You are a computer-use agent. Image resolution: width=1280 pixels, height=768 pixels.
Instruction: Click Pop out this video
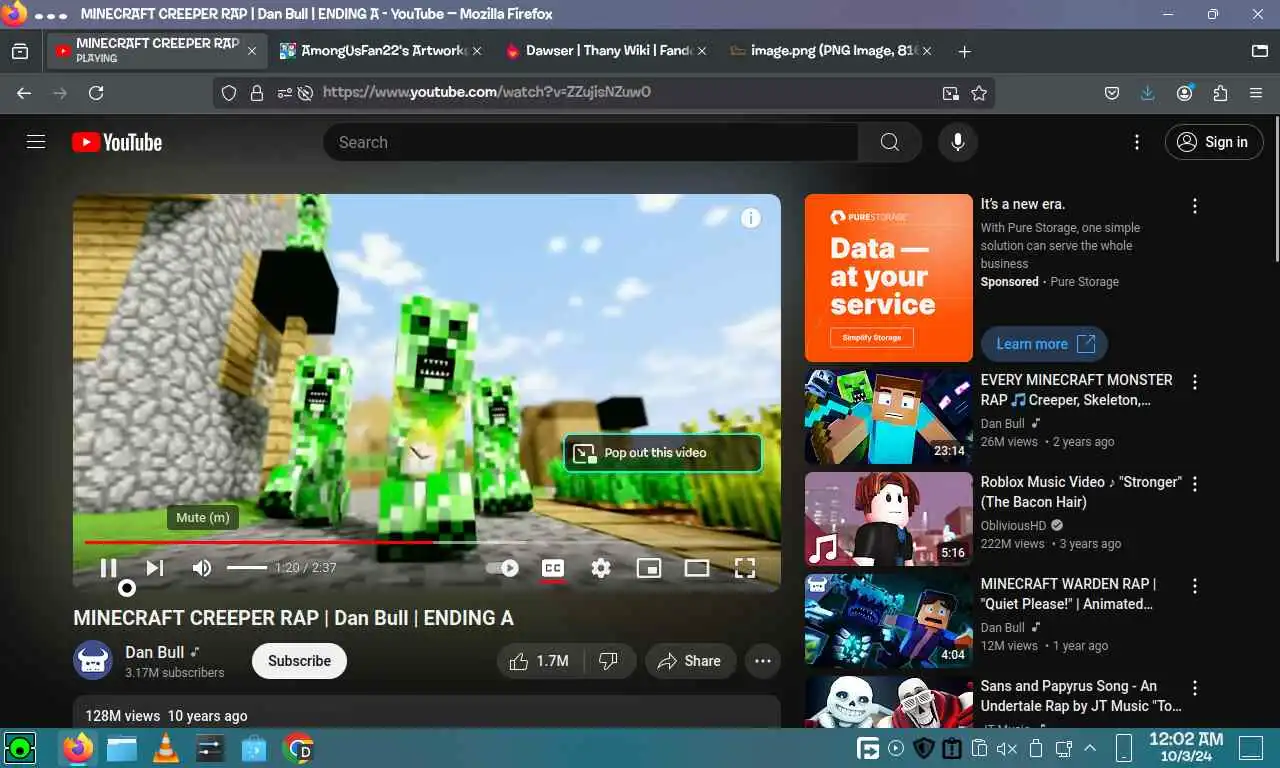pos(662,453)
